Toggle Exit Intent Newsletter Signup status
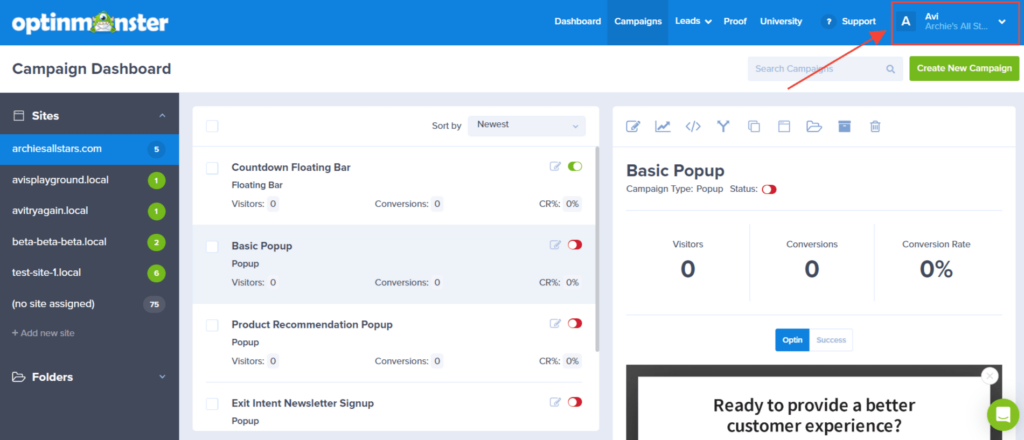This screenshot has width=1024, height=440. tap(575, 402)
